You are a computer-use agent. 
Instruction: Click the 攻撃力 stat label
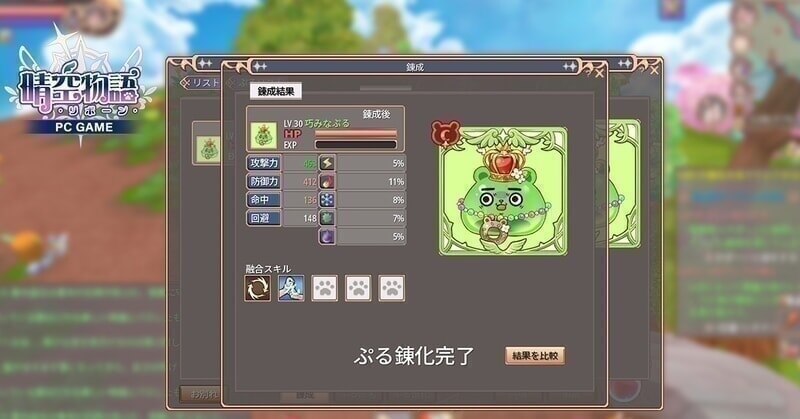pyautogui.click(x=264, y=163)
